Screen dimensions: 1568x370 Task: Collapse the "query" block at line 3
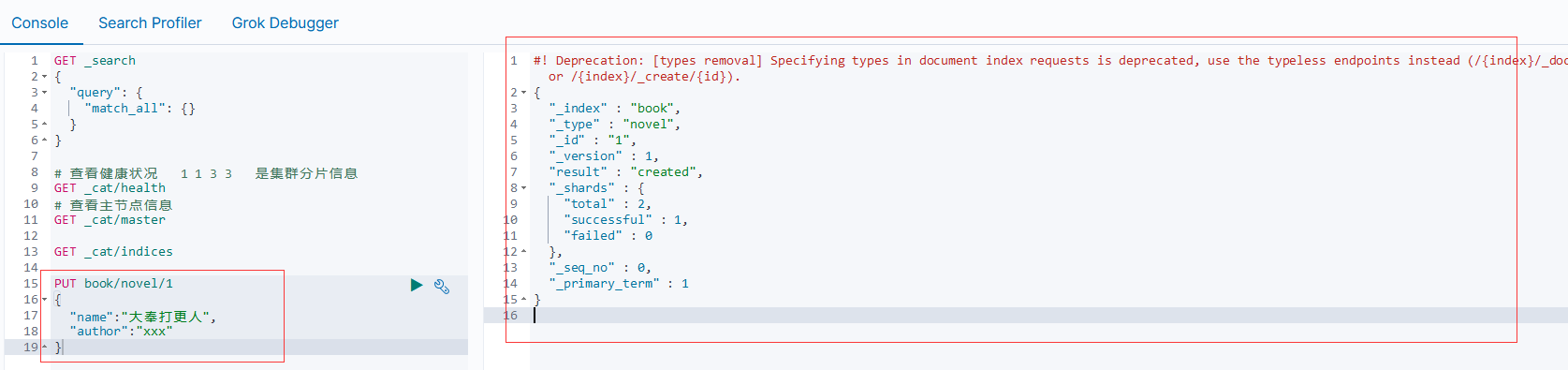coord(44,93)
